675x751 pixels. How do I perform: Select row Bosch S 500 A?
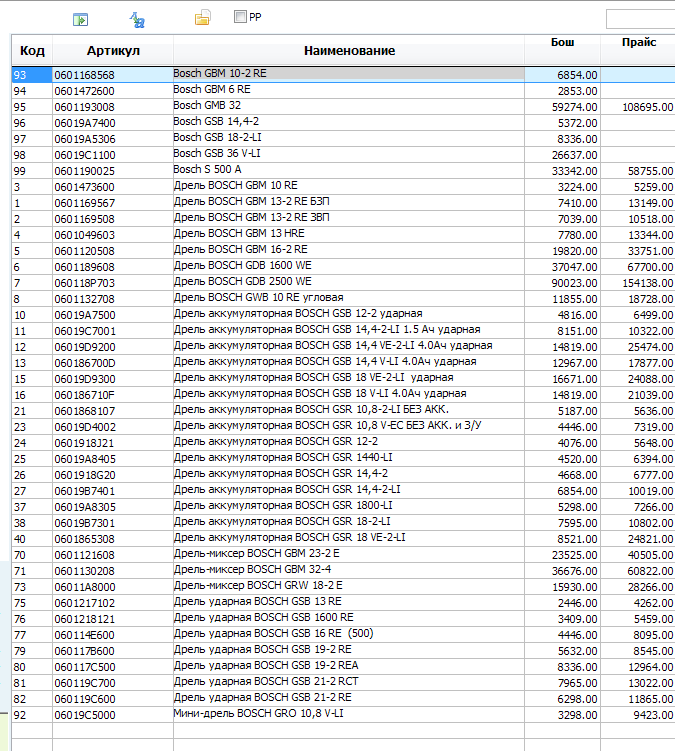coord(343,171)
